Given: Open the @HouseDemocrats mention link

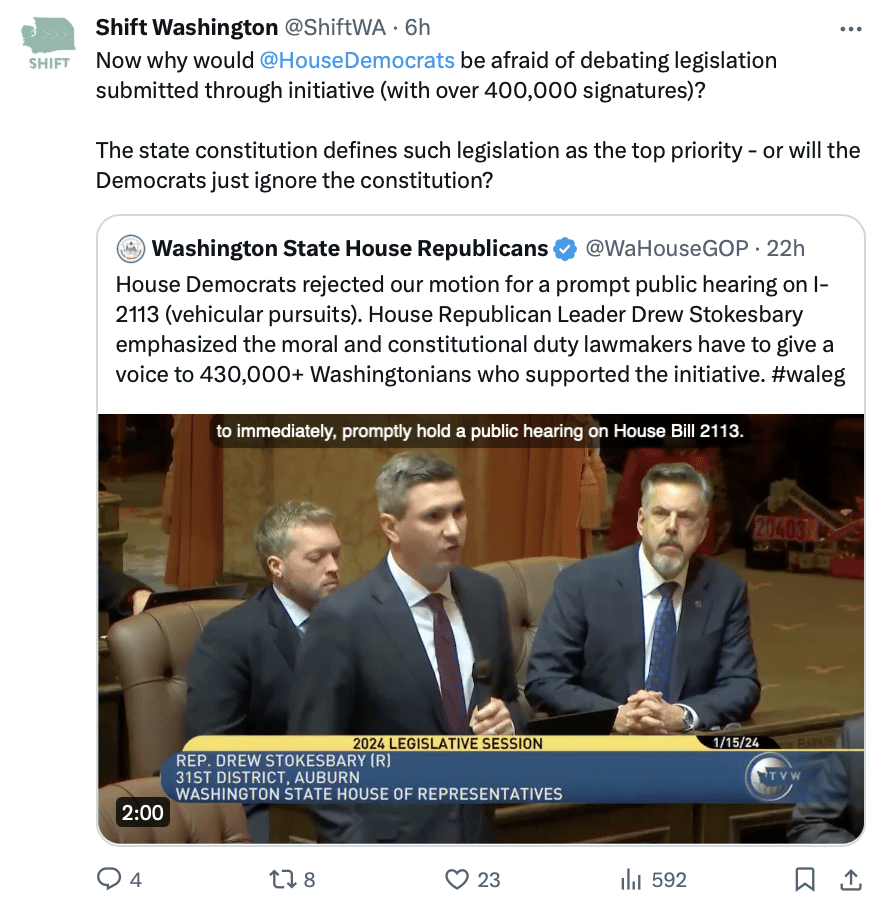Looking at the screenshot, I should 357,60.
